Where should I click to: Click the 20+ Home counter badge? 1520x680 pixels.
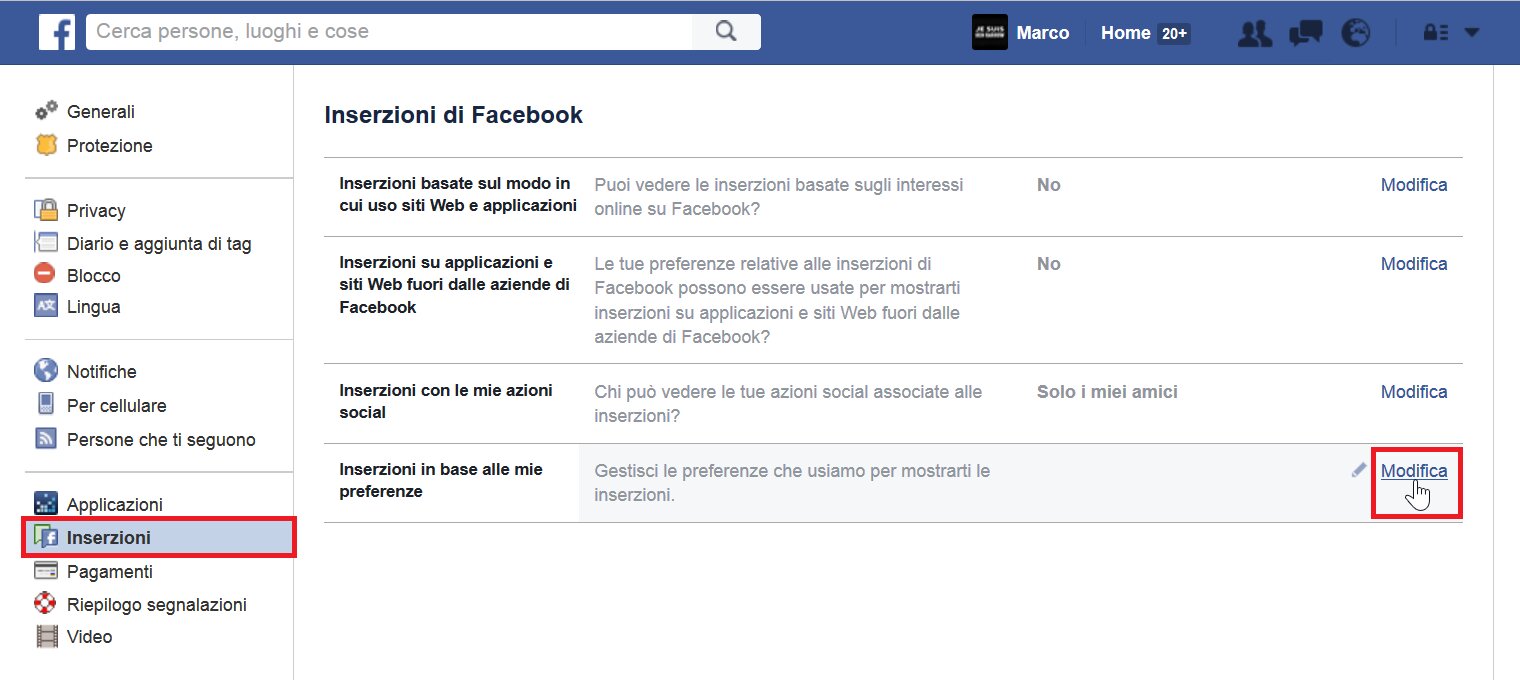pyautogui.click(x=1174, y=33)
